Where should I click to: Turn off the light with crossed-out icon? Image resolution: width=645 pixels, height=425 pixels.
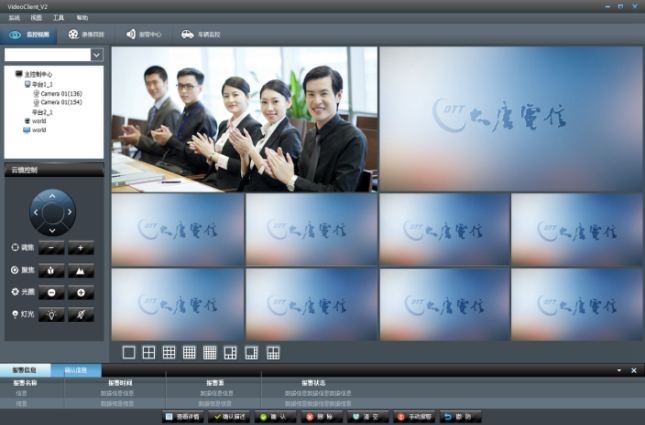click(x=81, y=315)
